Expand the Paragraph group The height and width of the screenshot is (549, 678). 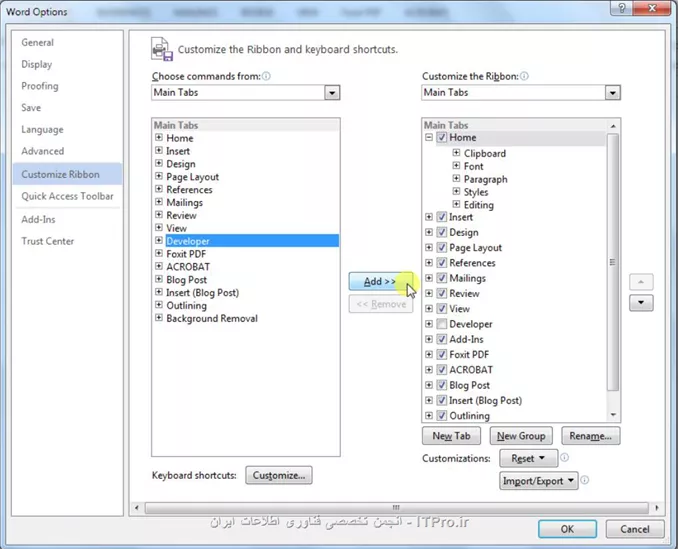[456, 178]
